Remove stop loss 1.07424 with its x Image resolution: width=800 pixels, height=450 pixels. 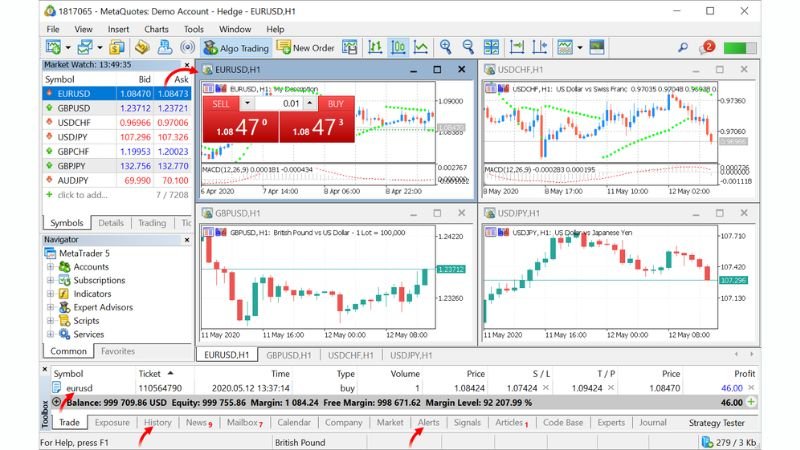point(545,388)
